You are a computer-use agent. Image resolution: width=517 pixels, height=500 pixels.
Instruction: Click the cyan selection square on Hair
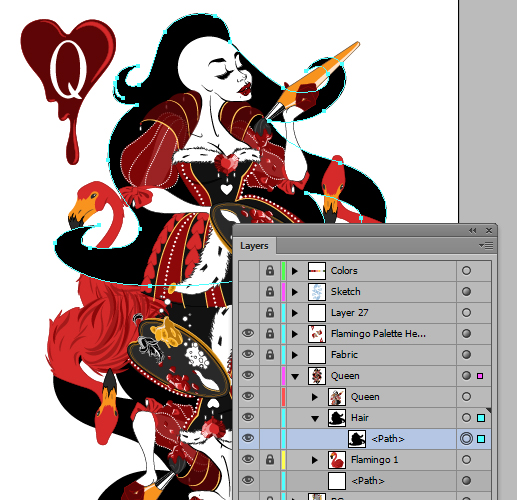[x=481, y=418]
